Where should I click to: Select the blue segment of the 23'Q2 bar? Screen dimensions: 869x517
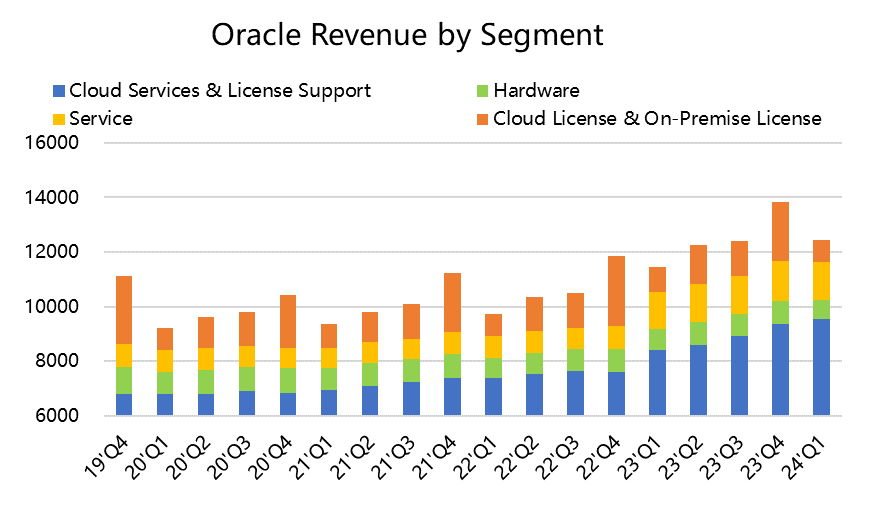point(698,380)
